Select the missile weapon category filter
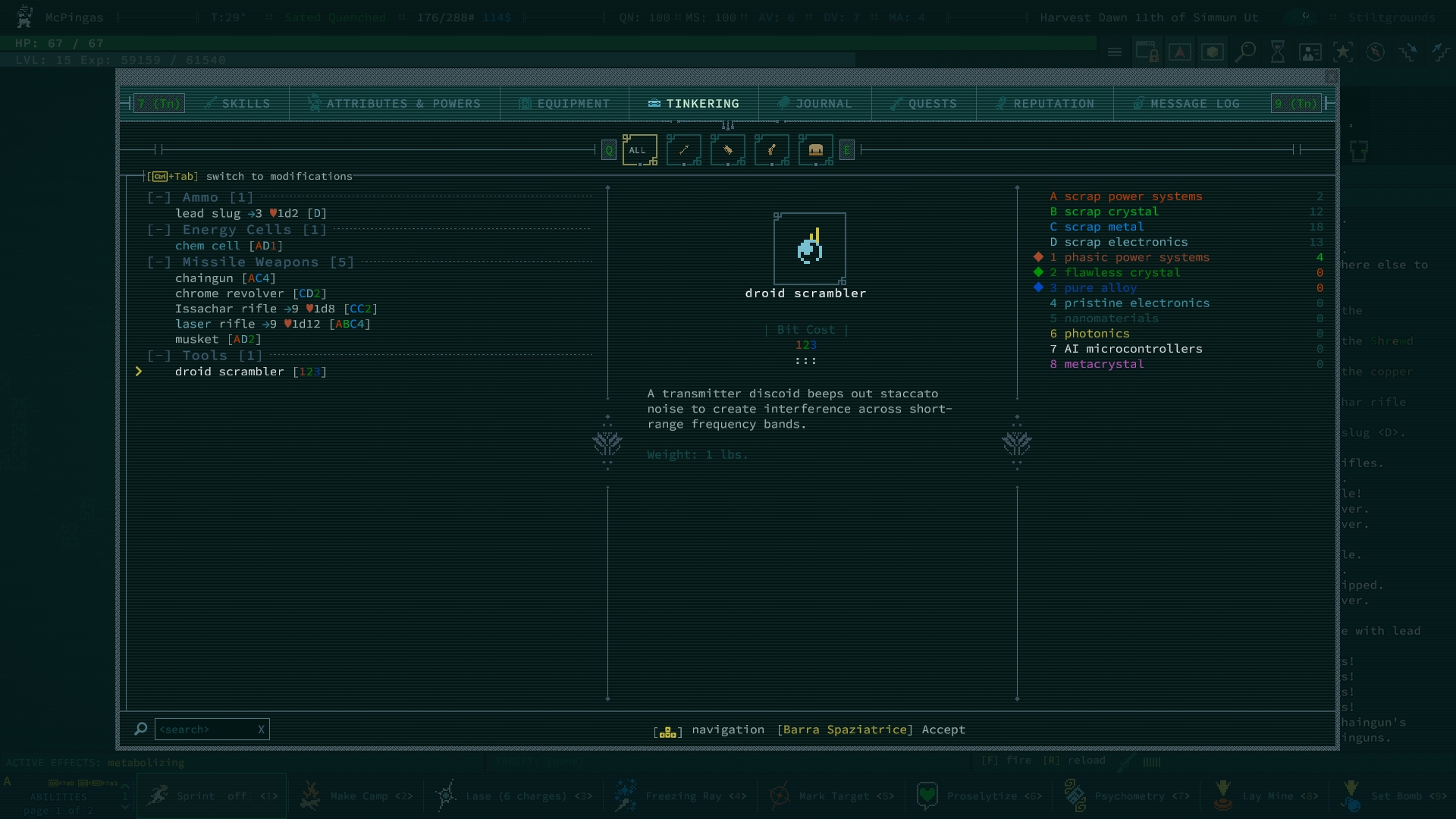The image size is (1456, 819). coord(771,150)
